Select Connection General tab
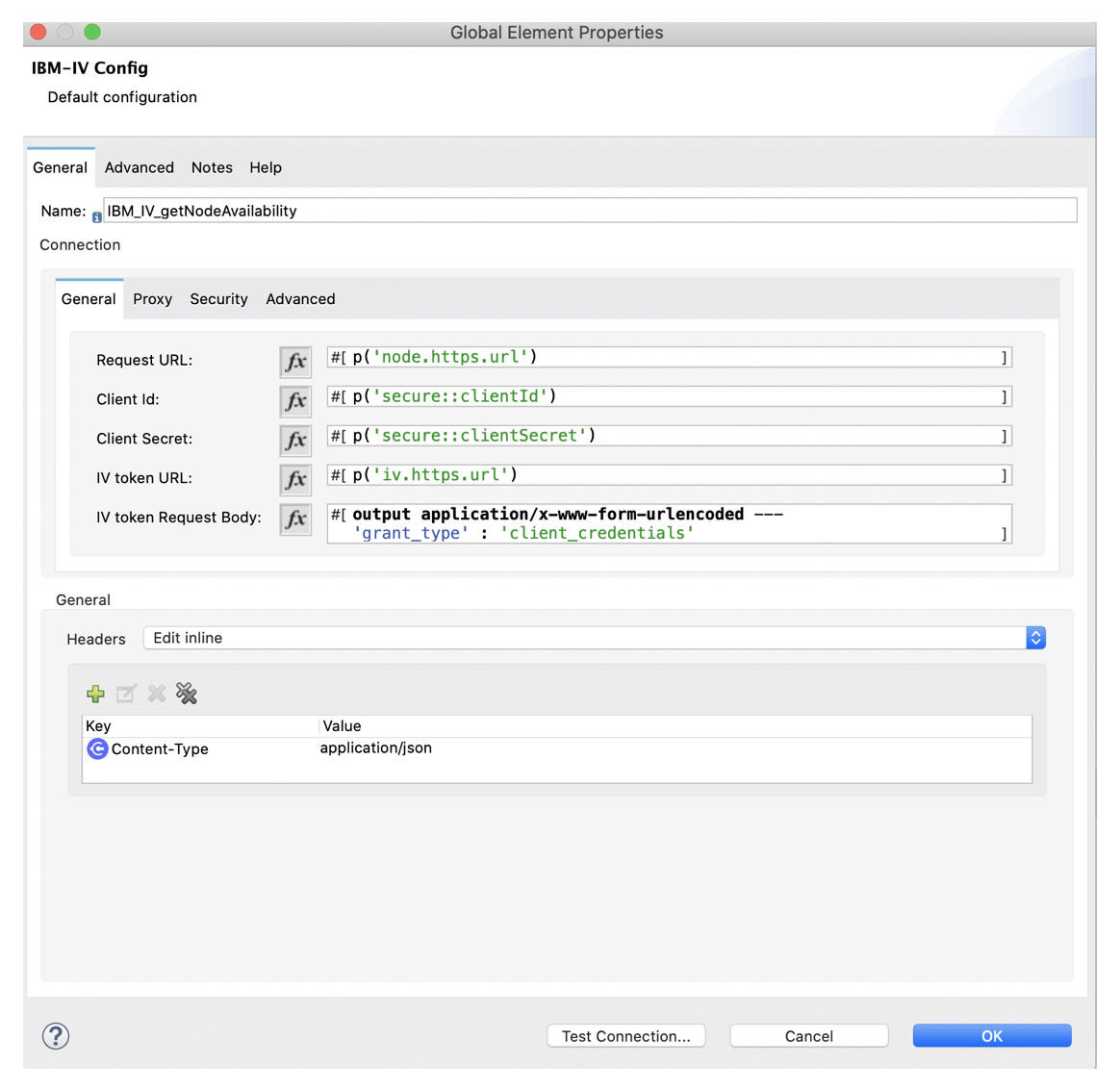Viewport: 1120px width, 1089px height. [x=89, y=299]
